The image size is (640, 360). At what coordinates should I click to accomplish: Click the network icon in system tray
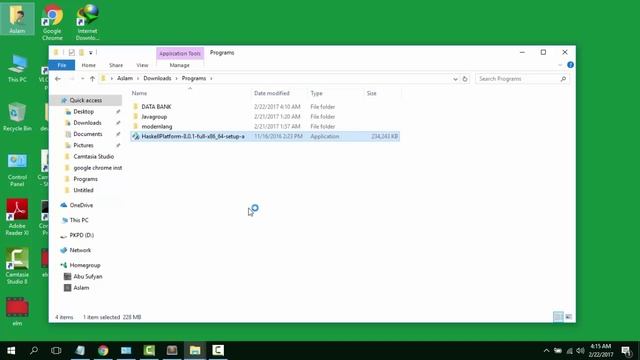point(569,351)
